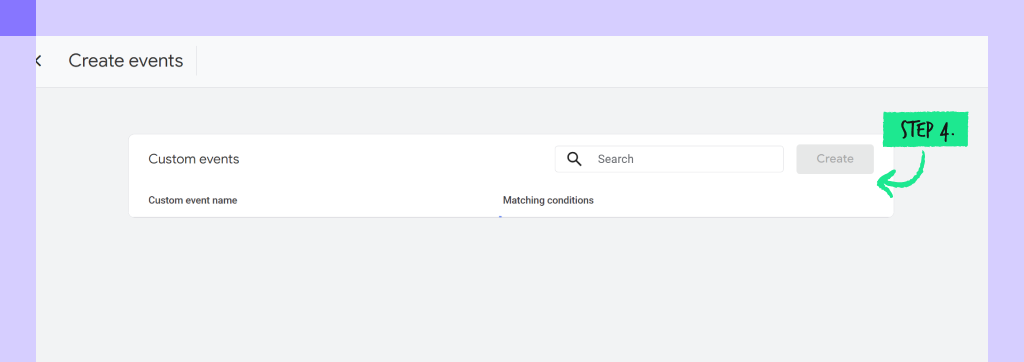The width and height of the screenshot is (1024, 362).
Task: Click the Create events page title
Action: point(126,61)
